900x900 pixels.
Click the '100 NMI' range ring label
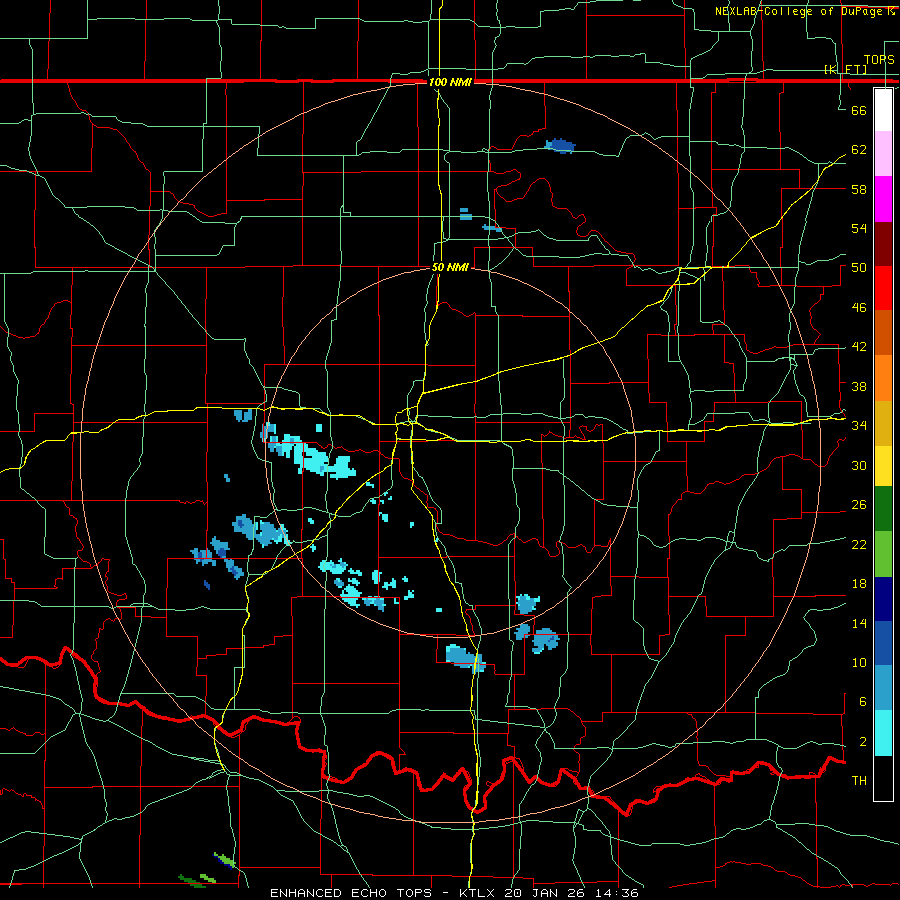[x=451, y=83]
